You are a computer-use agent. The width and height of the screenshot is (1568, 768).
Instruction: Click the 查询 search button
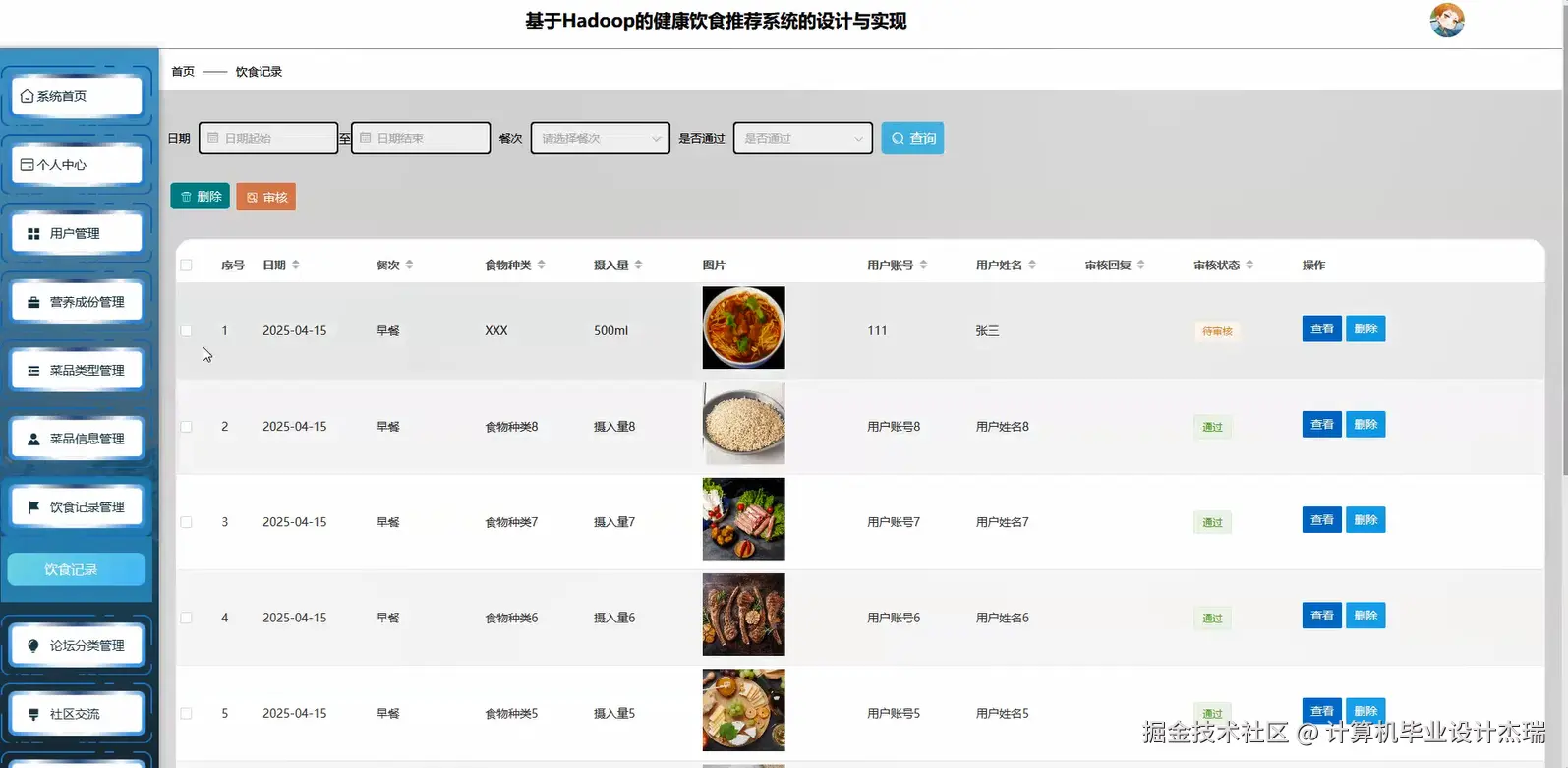coord(912,138)
